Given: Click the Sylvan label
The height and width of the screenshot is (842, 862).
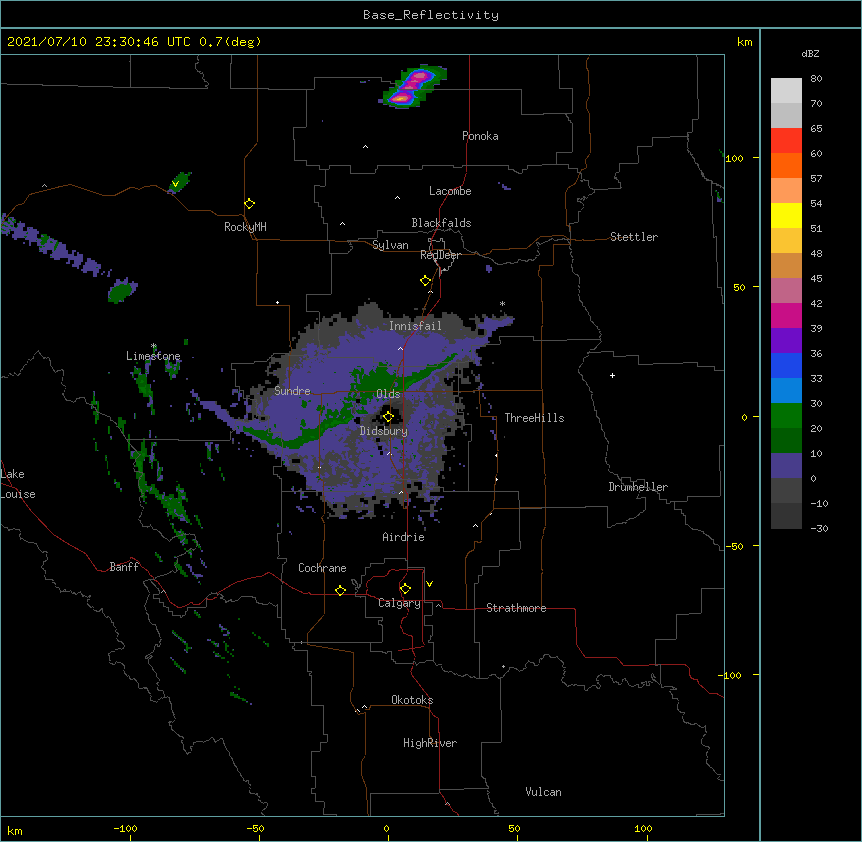Looking at the screenshot, I should [390, 245].
